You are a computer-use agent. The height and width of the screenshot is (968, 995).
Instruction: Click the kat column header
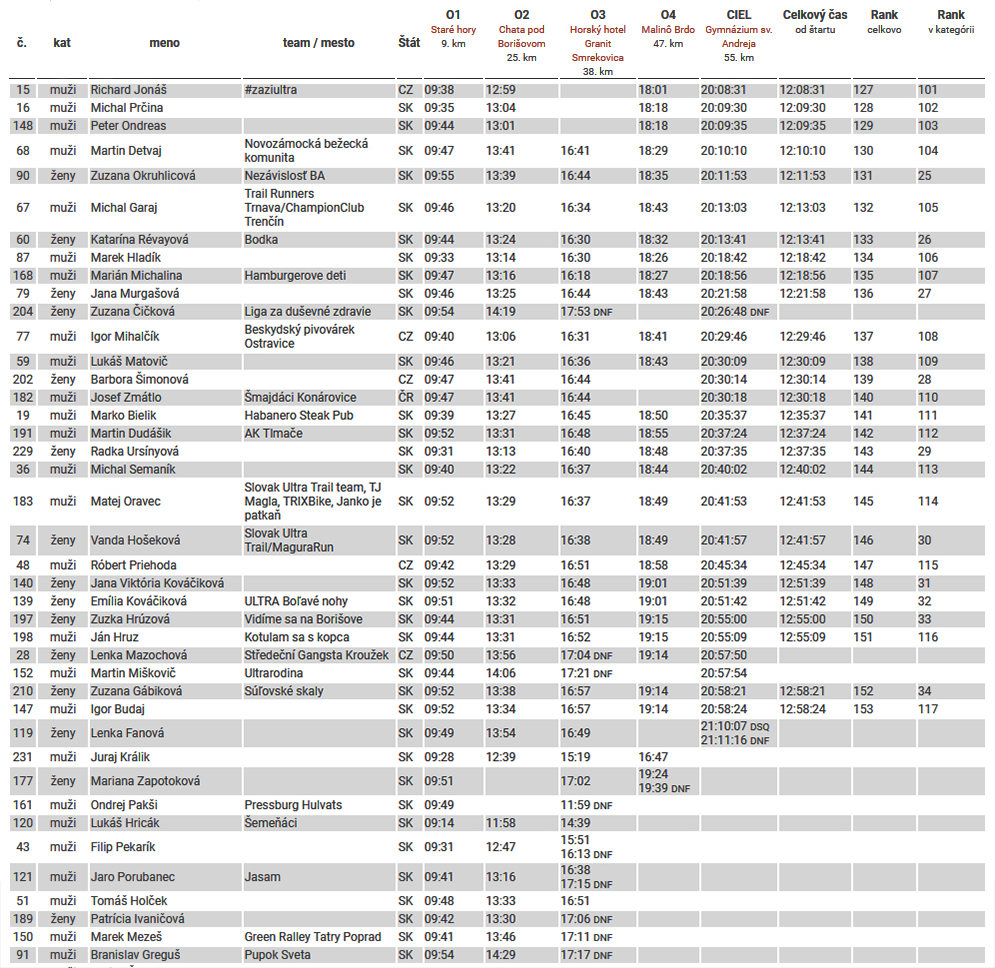[63, 43]
